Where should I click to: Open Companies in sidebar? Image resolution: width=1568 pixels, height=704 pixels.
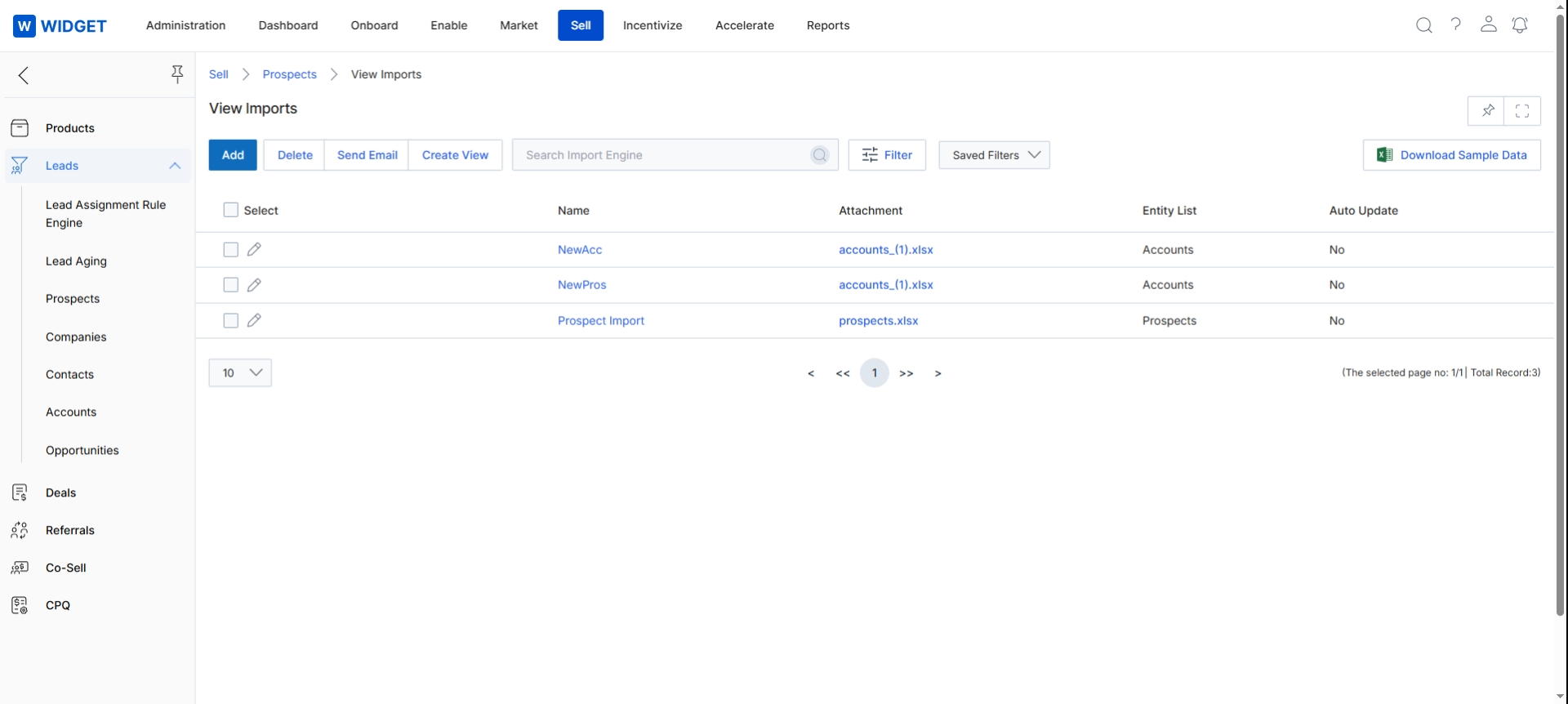pos(76,337)
